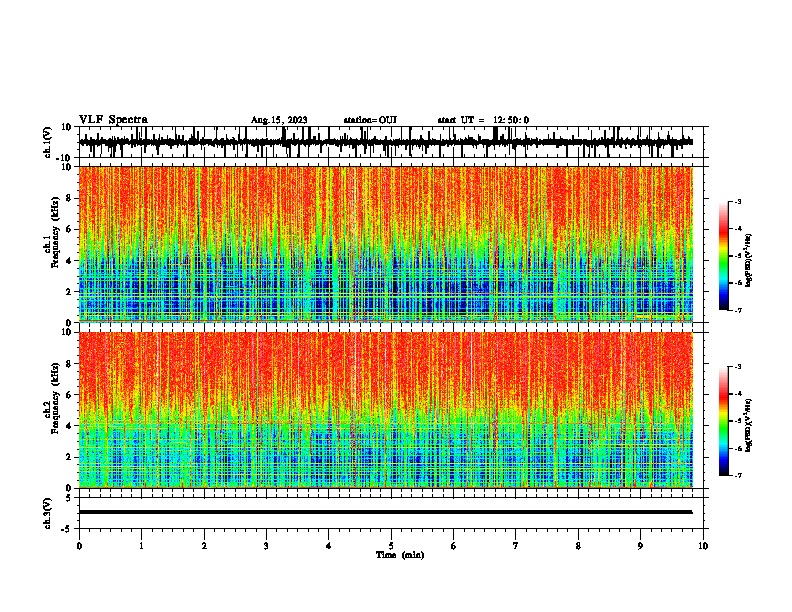Screen dimensions: 792x612
Task: Click the time axis tick label '1'
Action: (x=141, y=546)
